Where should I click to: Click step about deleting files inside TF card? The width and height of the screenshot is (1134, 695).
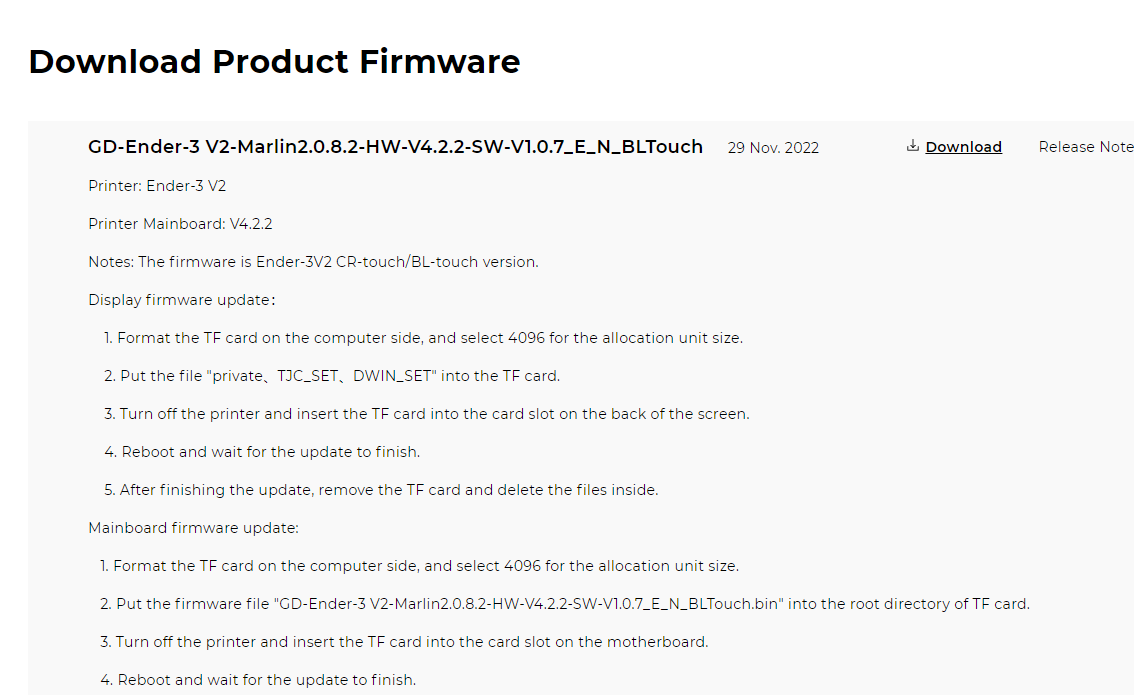point(381,490)
